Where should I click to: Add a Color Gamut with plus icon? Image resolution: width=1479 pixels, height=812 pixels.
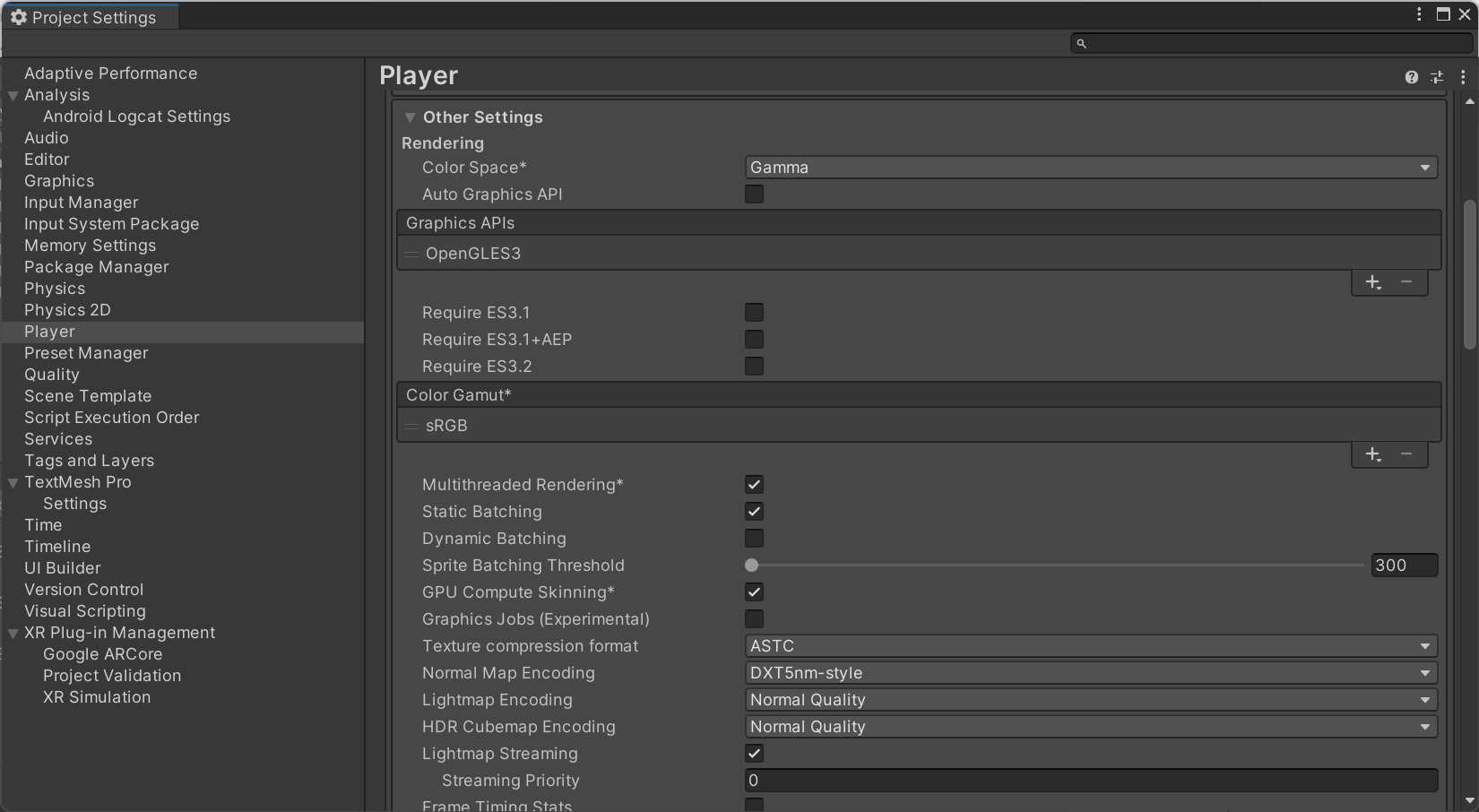(x=1372, y=454)
